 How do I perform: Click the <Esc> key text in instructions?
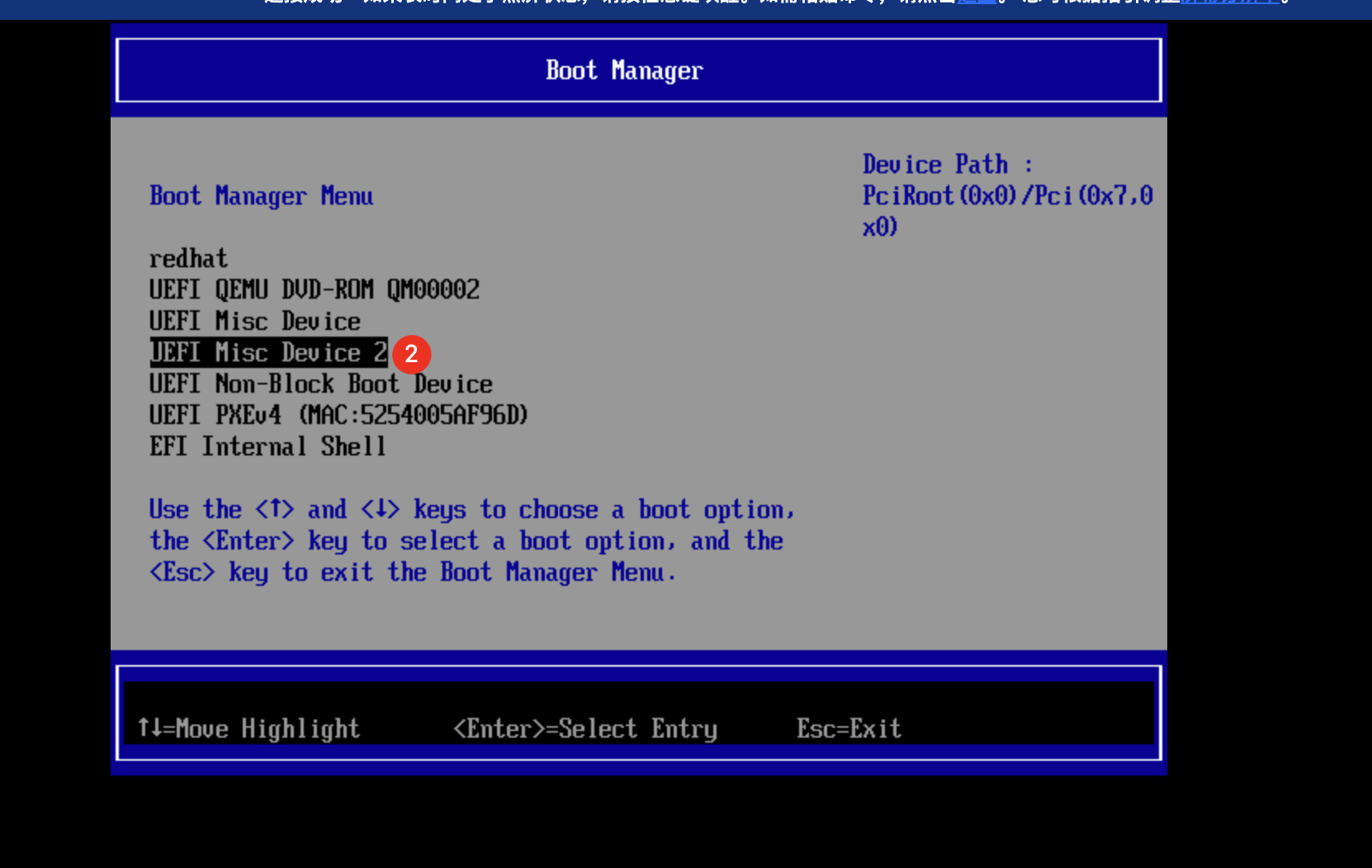coord(182,573)
